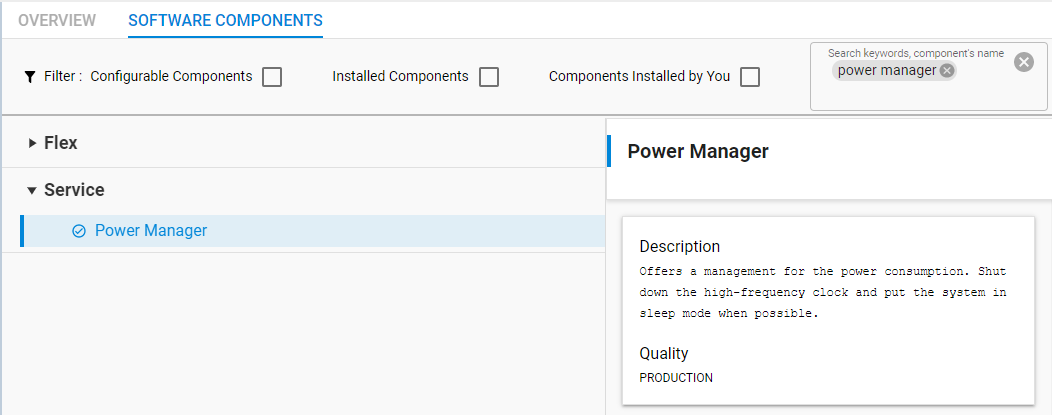Click the installed checkmark icon beside Power Manager
The height and width of the screenshot is (415, 1052).
click(x=79, y=231)
